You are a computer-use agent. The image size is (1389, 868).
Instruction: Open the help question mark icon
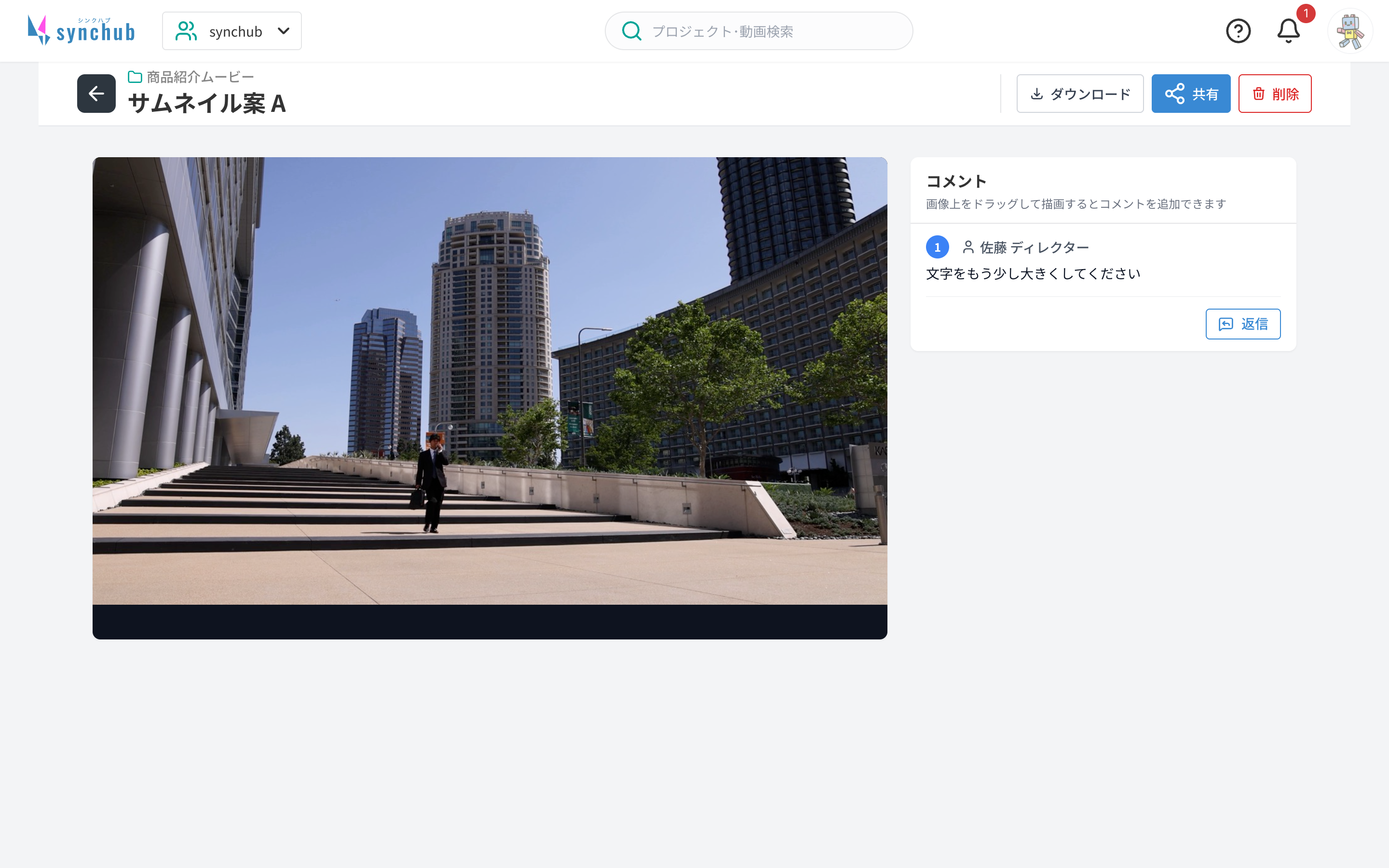click(1238, 31)
